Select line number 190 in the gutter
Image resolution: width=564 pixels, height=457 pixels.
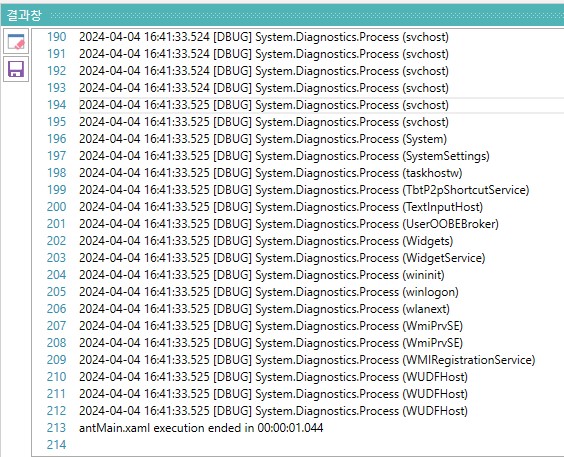pyautogui.click(x=56, y=37)
